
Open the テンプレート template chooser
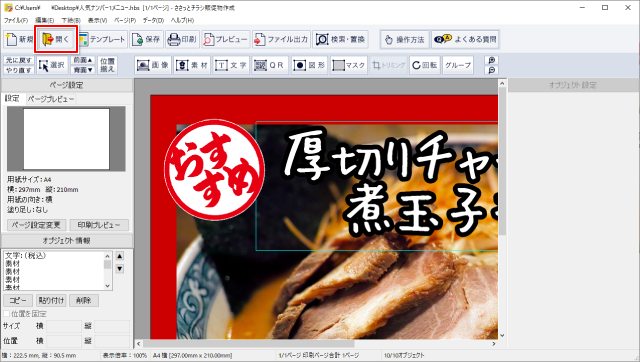click(x=102, y=39)
